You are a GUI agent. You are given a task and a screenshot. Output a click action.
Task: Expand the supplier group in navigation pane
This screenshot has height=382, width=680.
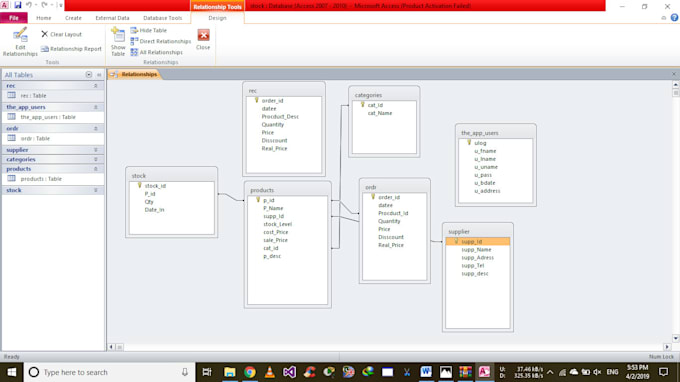pyautogui.click(x=95, y=150)
